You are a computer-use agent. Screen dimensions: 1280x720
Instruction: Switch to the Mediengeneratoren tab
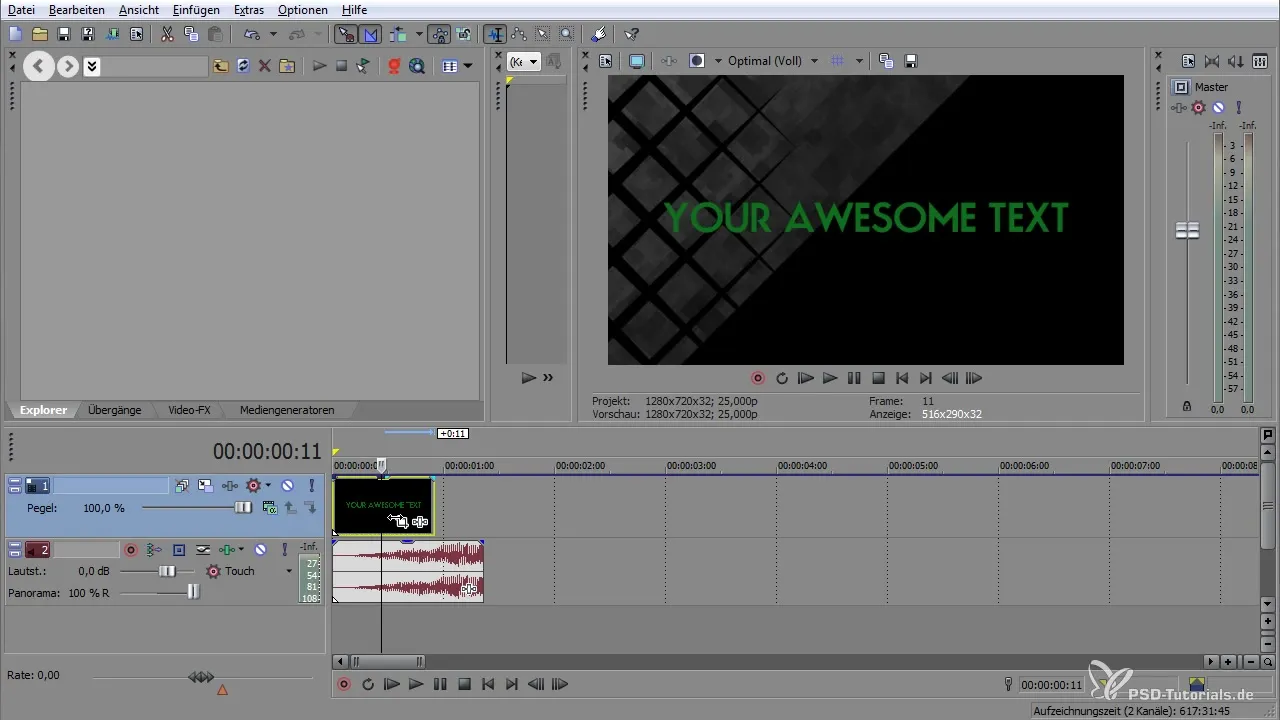point(286,410)
